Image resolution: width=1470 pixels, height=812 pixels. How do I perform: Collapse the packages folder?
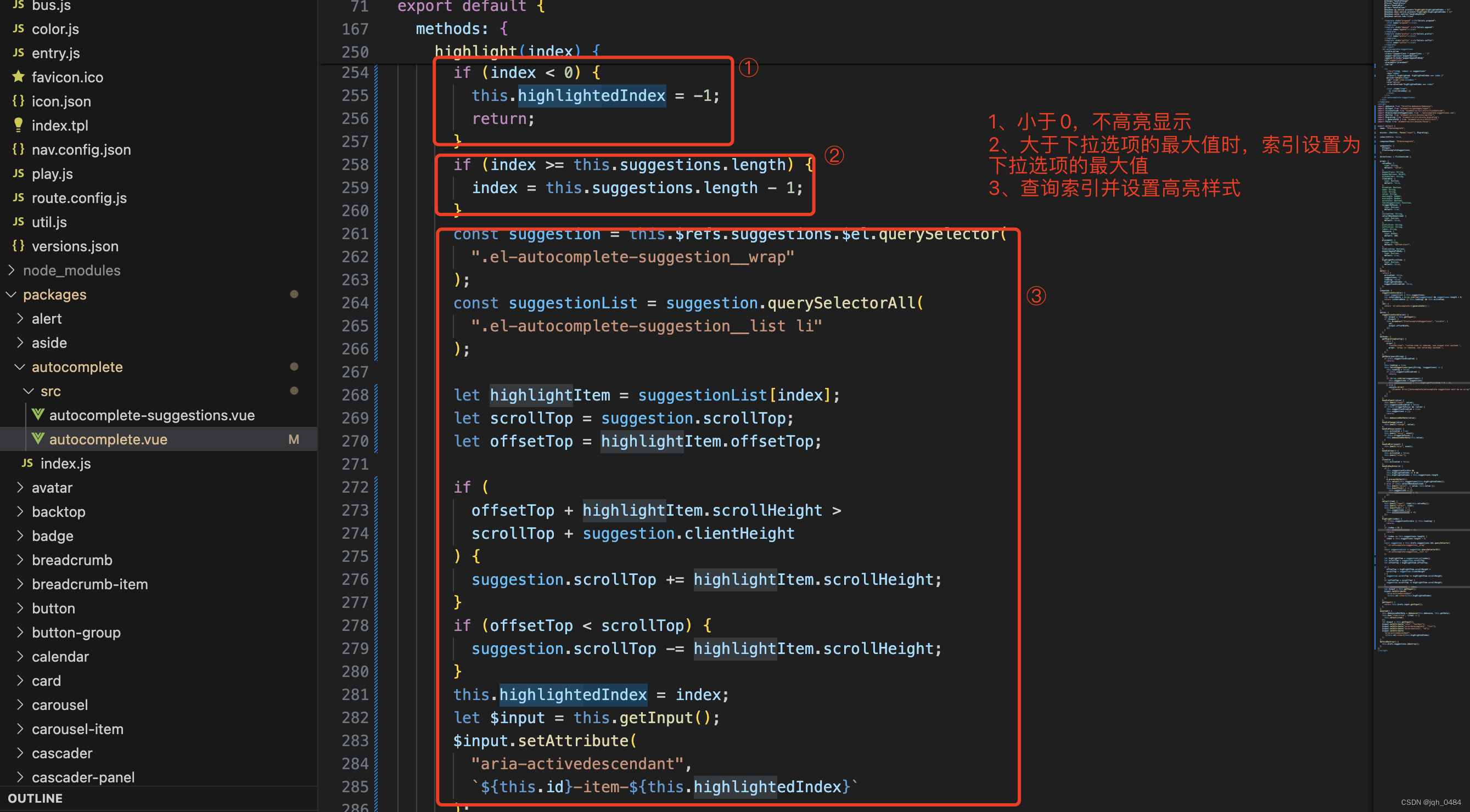point(10,294)
